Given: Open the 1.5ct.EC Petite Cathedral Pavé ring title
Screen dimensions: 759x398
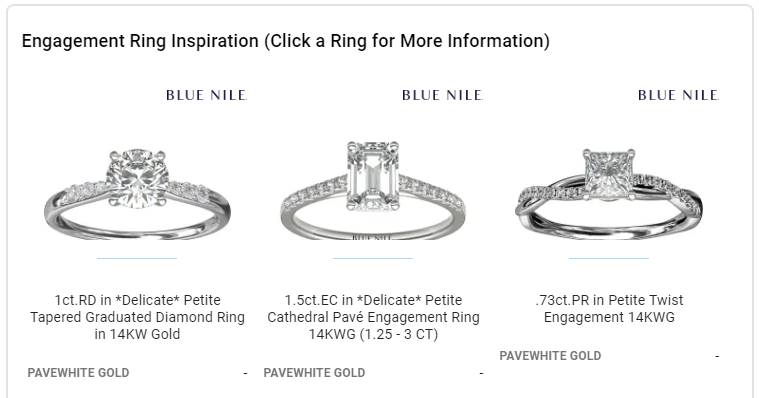Looking at the screenshot, I should (373, 317).
